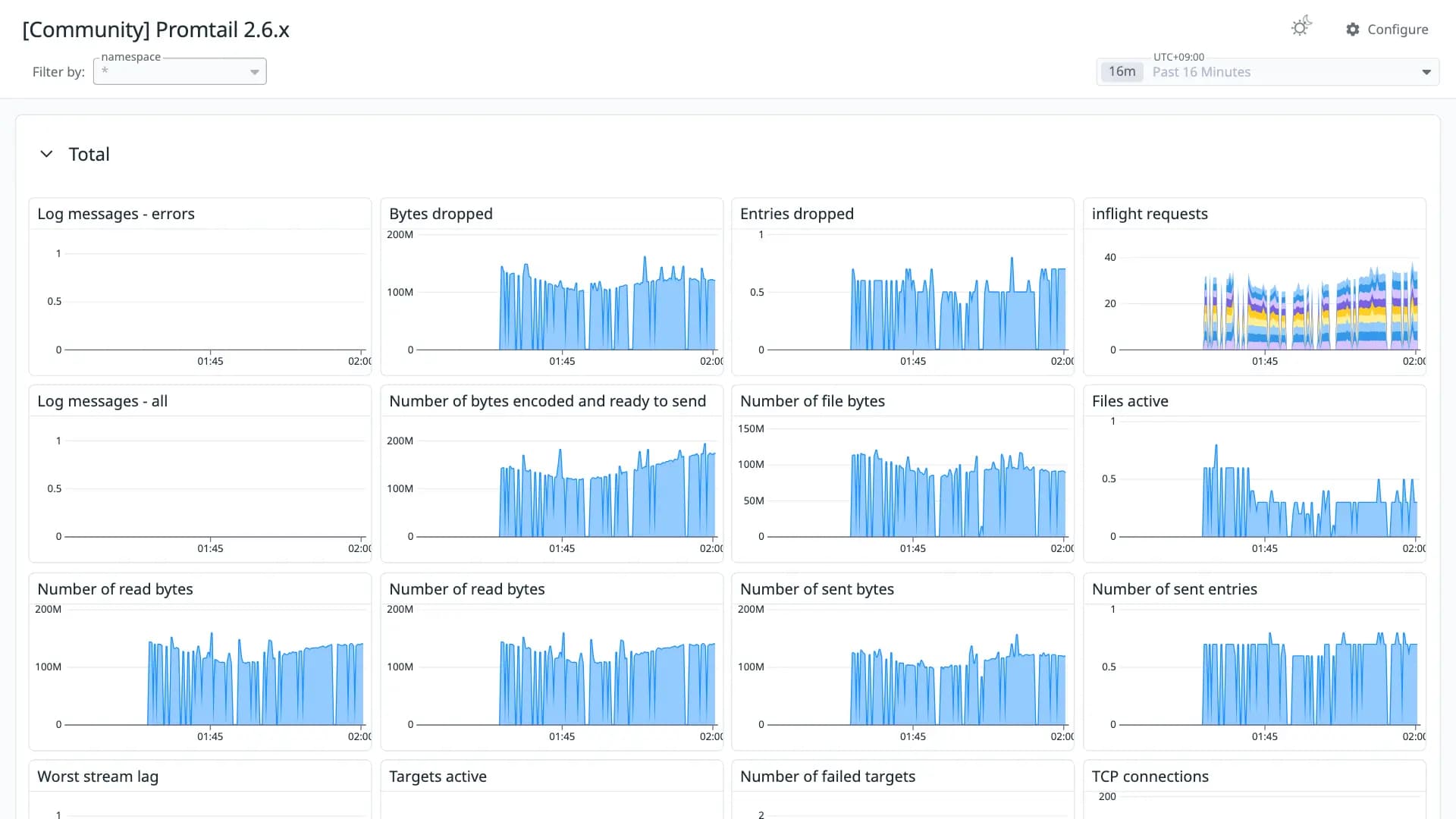Screen dimensions: 1456x819
Task: Select the TCP connections widget title
Action: (x=1150, y=777)
